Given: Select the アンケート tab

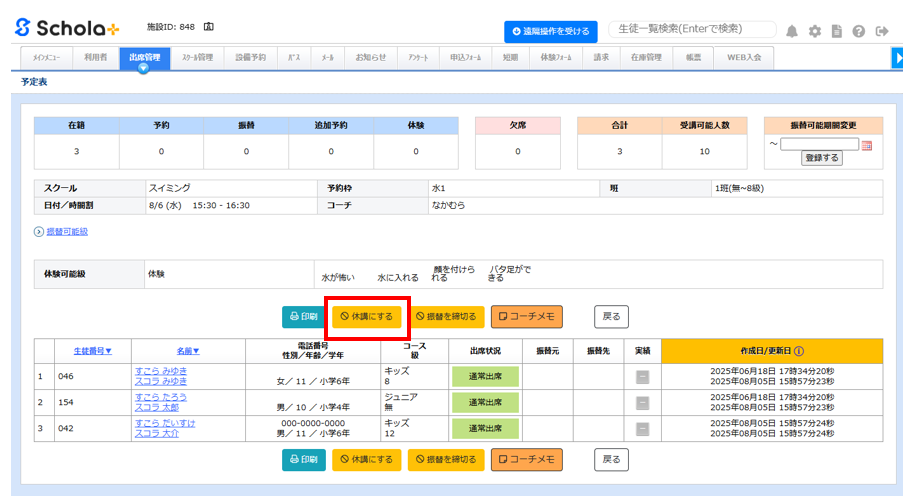Looking at the screenshot, I should pos(418,58).
